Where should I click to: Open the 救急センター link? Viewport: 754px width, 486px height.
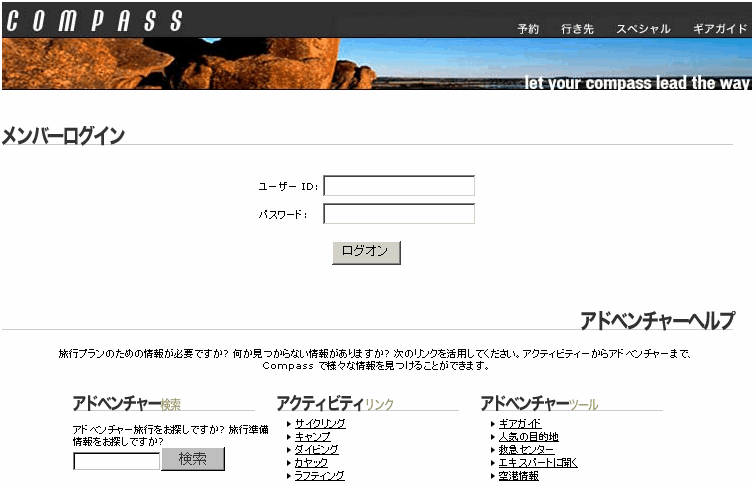[526, 449]
